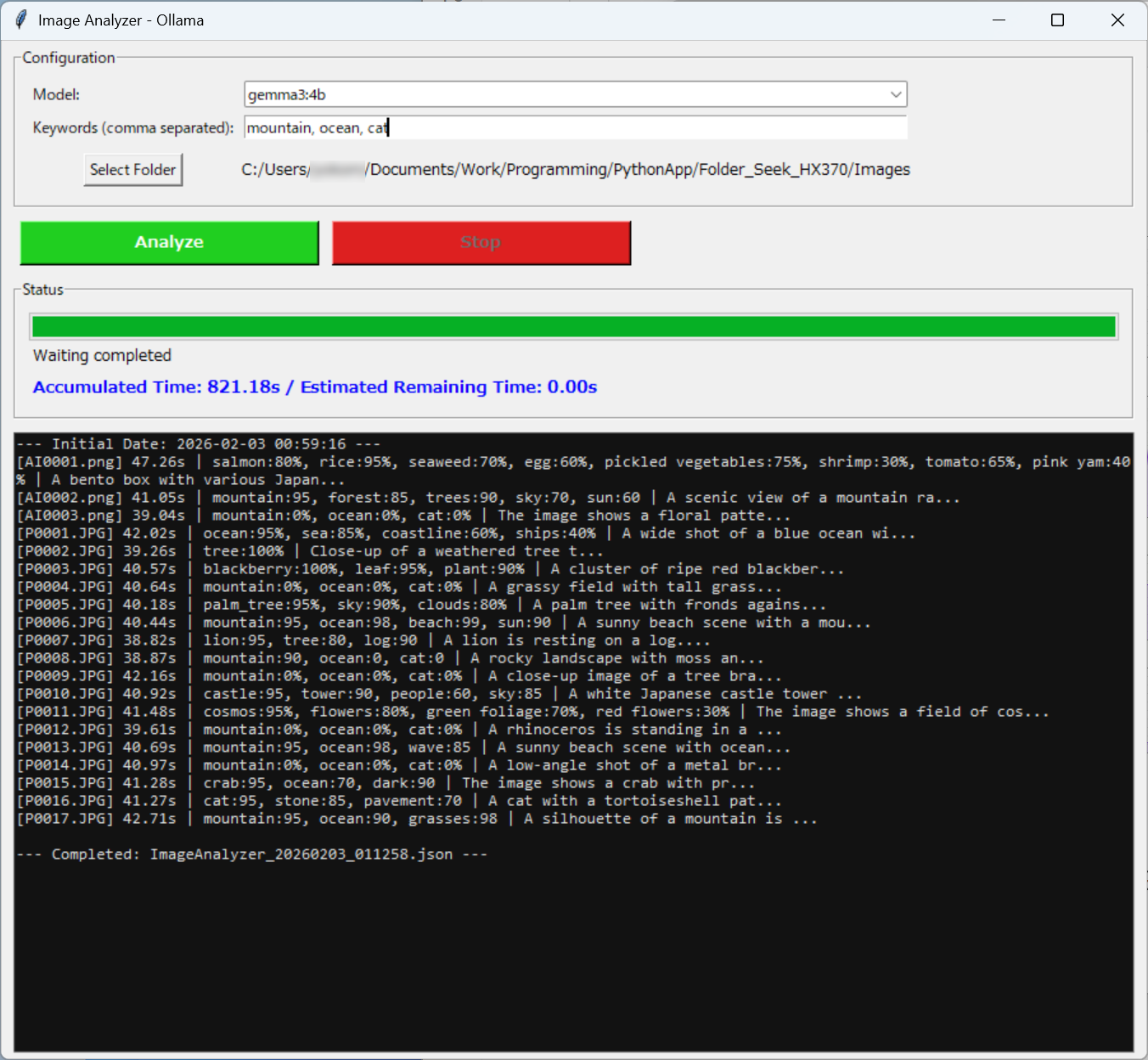1148x1060 pixels.
Task: Select the AI0003.png log entry
Action: coord(403,516)
